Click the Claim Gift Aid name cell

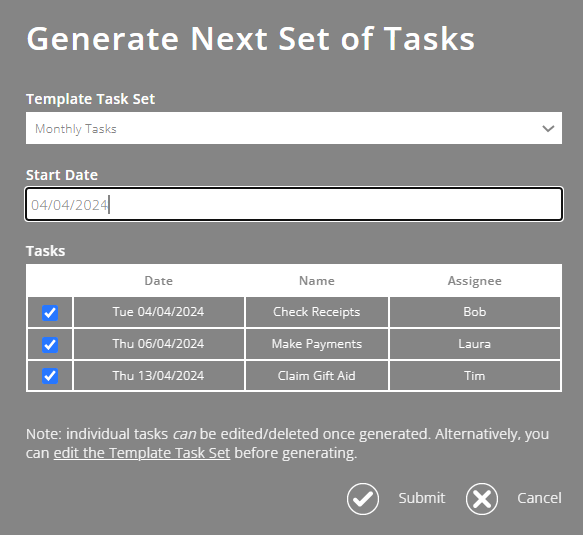tap(317, 376)
